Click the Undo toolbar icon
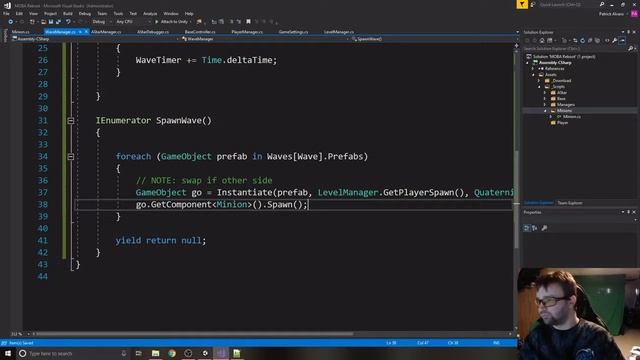 [68, 22]
